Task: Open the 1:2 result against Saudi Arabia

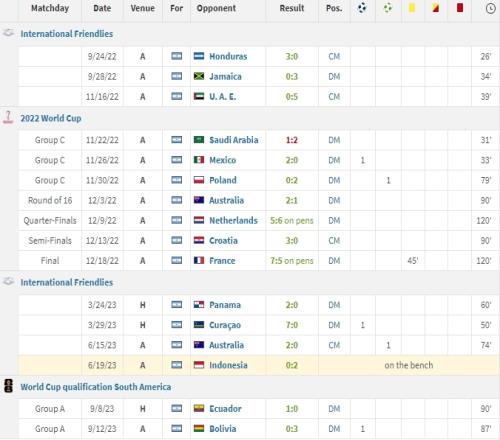Action: tap(292, 140)
